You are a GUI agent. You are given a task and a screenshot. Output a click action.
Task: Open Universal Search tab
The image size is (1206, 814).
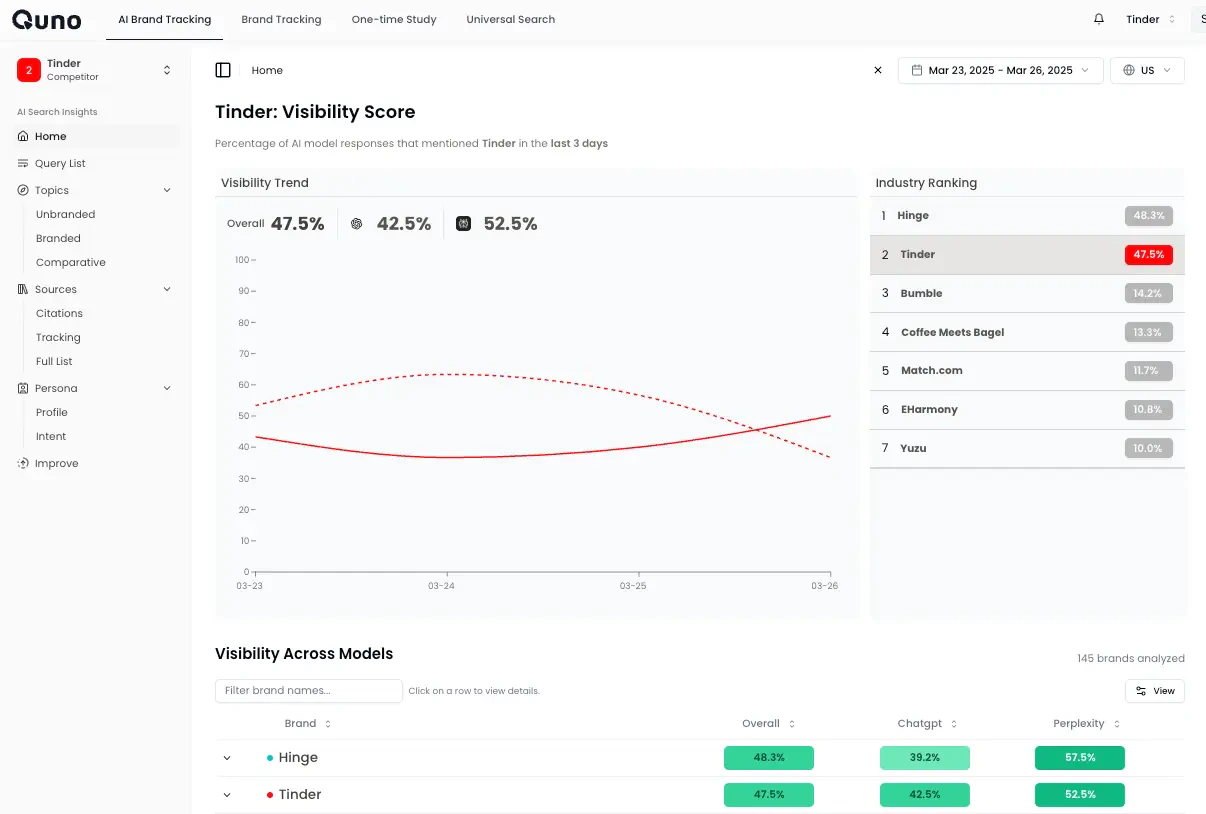[x=510, y=19]
